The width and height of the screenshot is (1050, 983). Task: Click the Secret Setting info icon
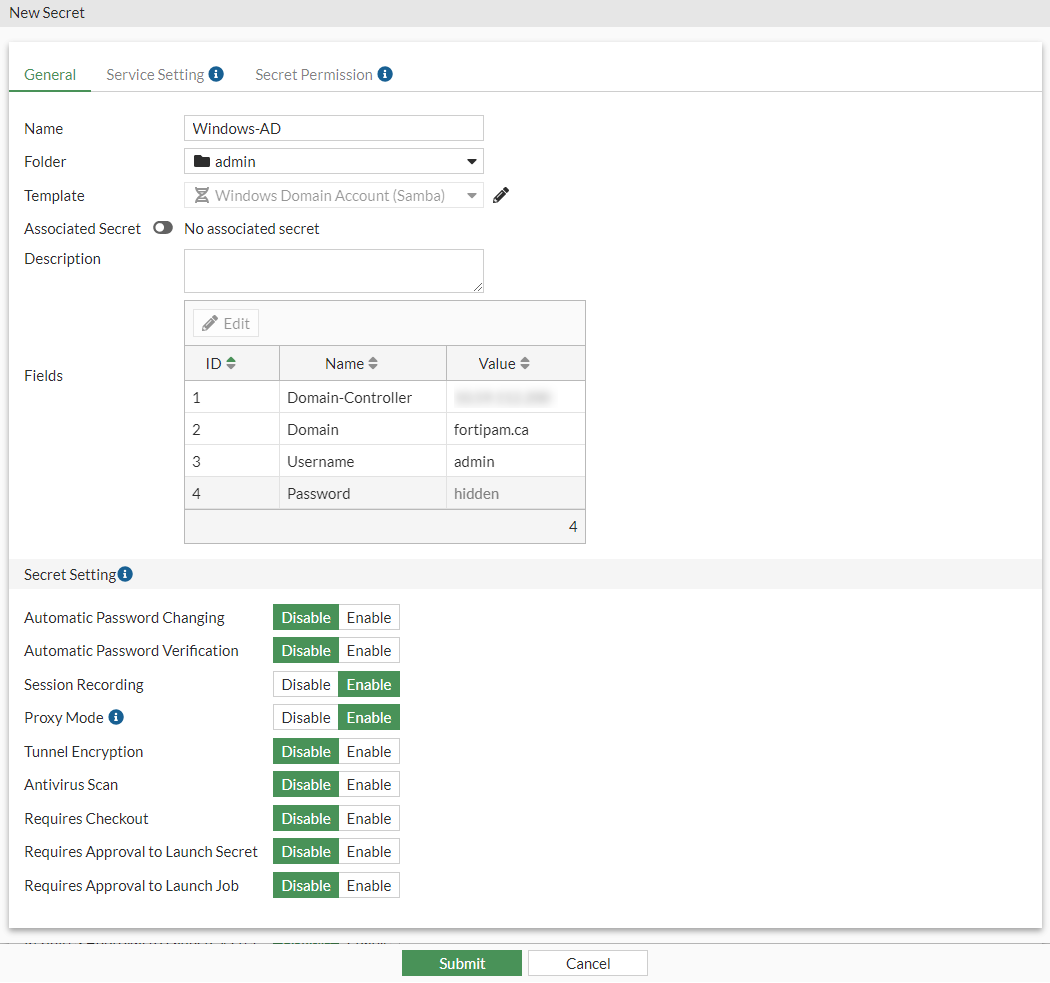coord(124,574)
